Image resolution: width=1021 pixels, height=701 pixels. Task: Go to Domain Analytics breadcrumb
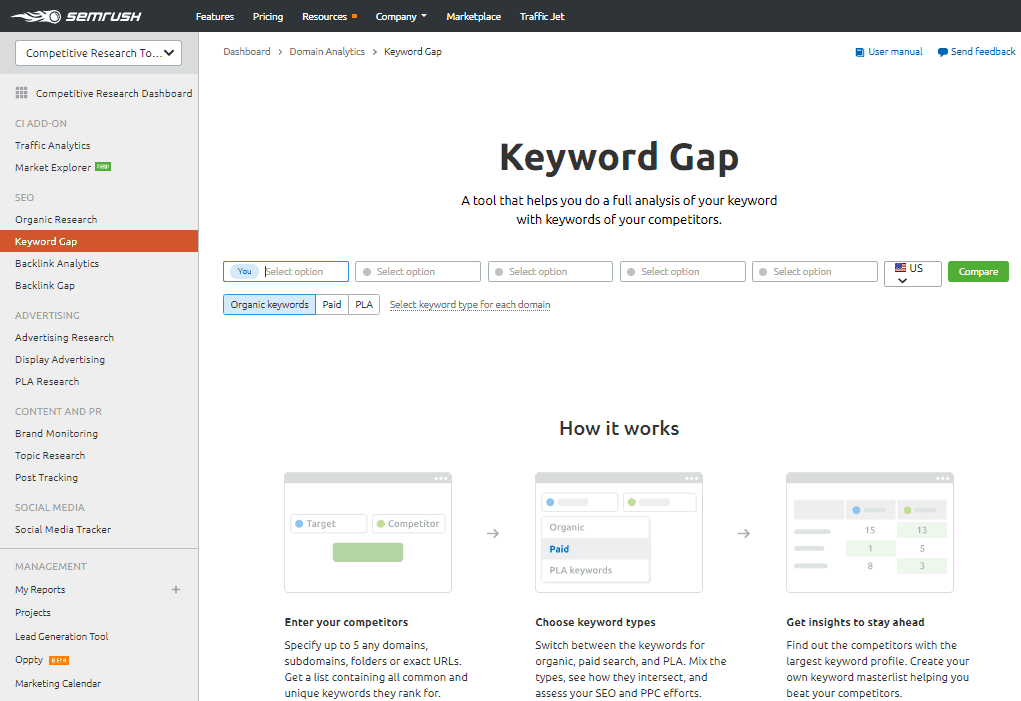(327, 51)
